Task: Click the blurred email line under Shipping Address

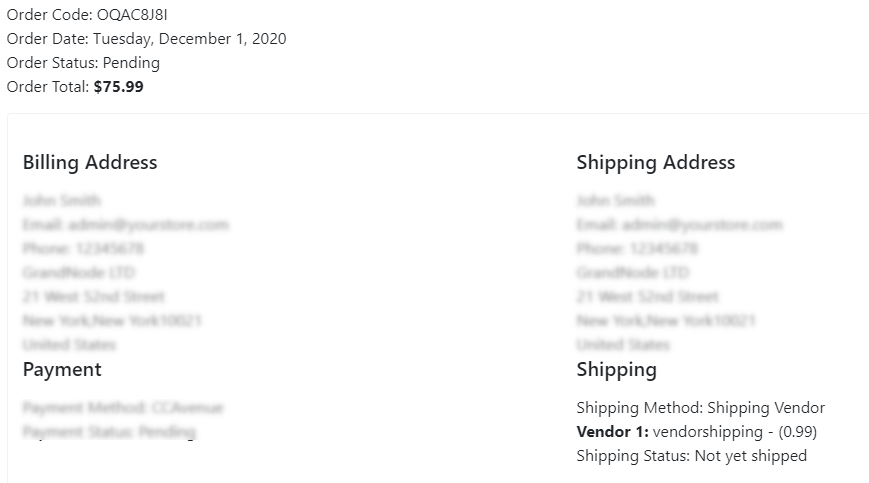Action: tap(679, 225)
